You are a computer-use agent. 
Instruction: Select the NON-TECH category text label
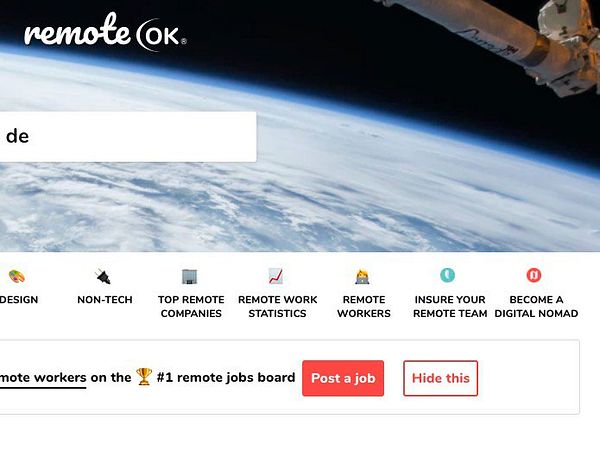(105, 300)
